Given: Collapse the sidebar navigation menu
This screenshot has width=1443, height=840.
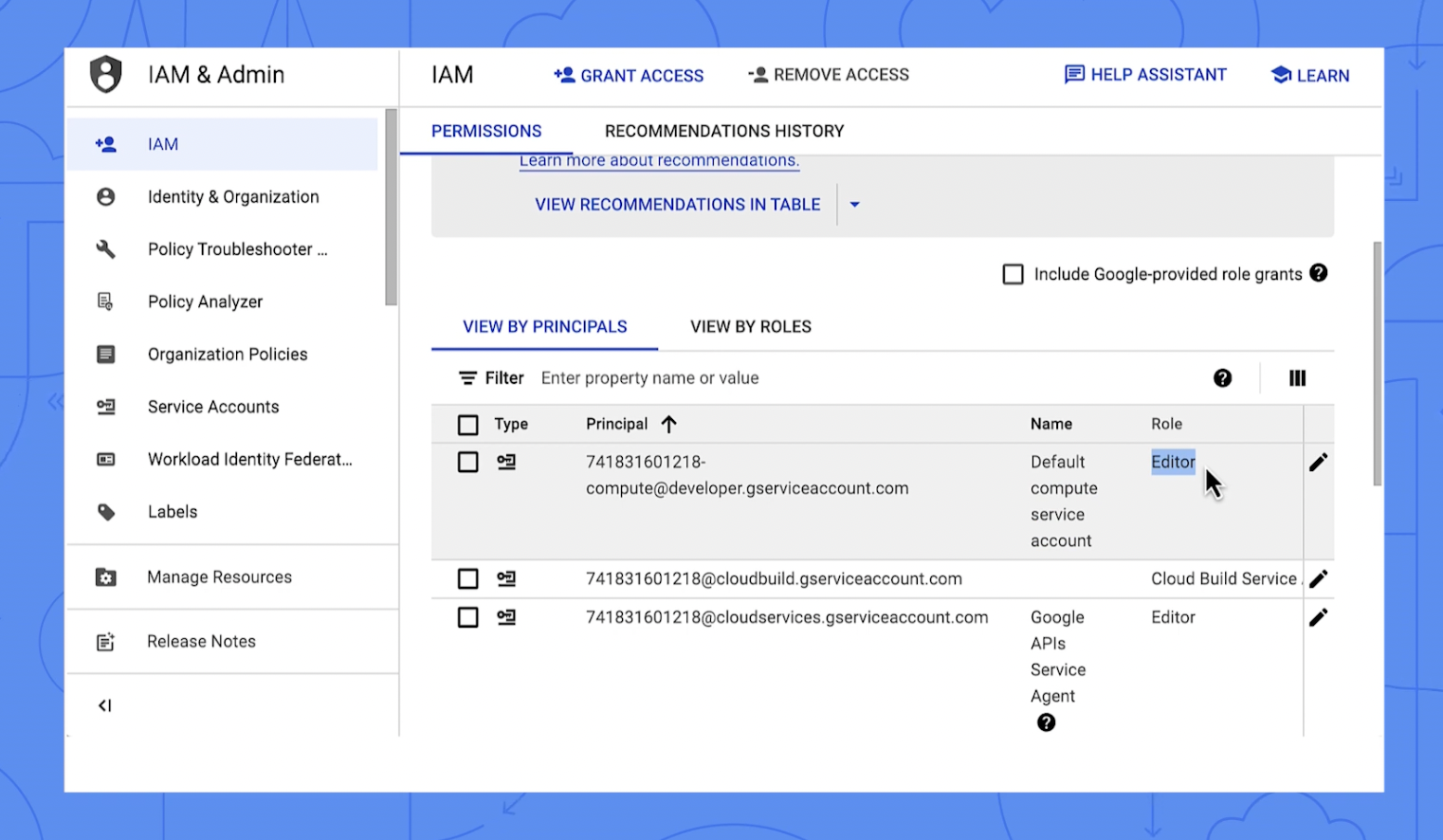Looking at the screenshot, I should pos(105,705).
